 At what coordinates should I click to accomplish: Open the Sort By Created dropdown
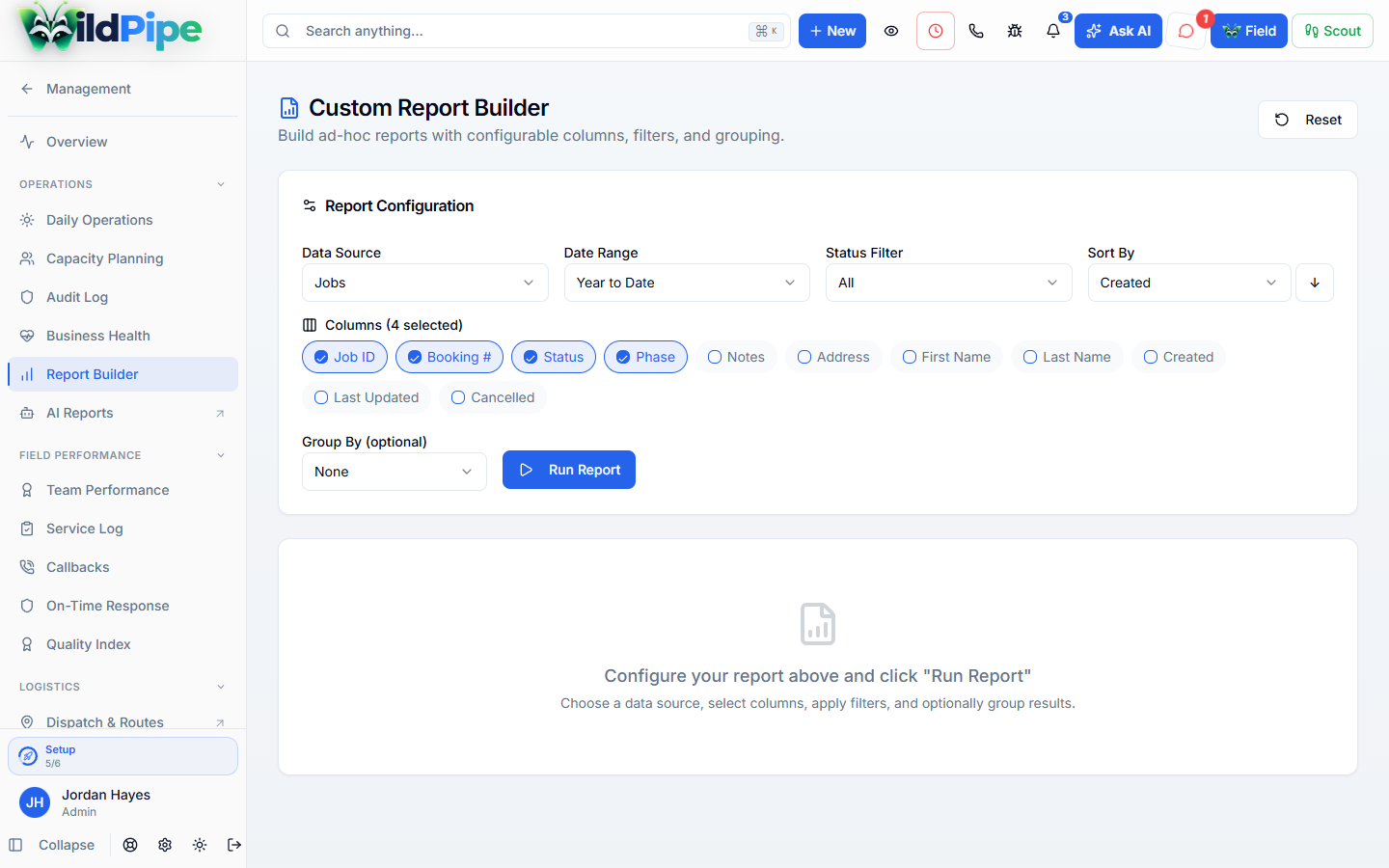1189,283
